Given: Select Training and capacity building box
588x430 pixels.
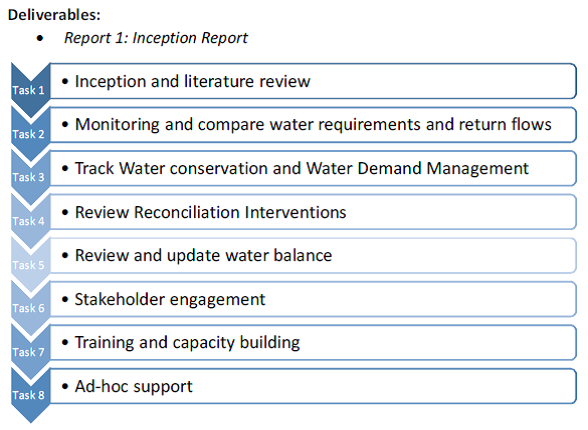Looking at the screenshot, I should (x=313, y=342).
